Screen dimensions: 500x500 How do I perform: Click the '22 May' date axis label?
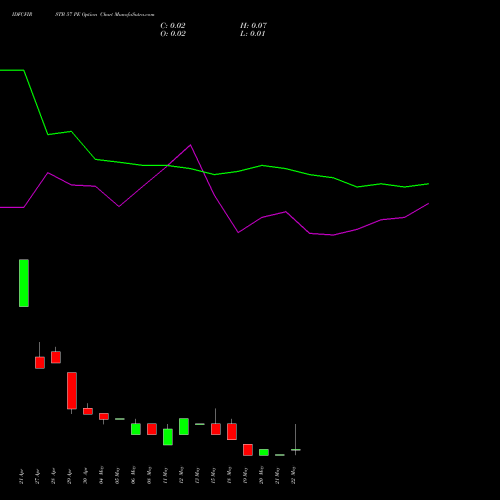[293, 475]
